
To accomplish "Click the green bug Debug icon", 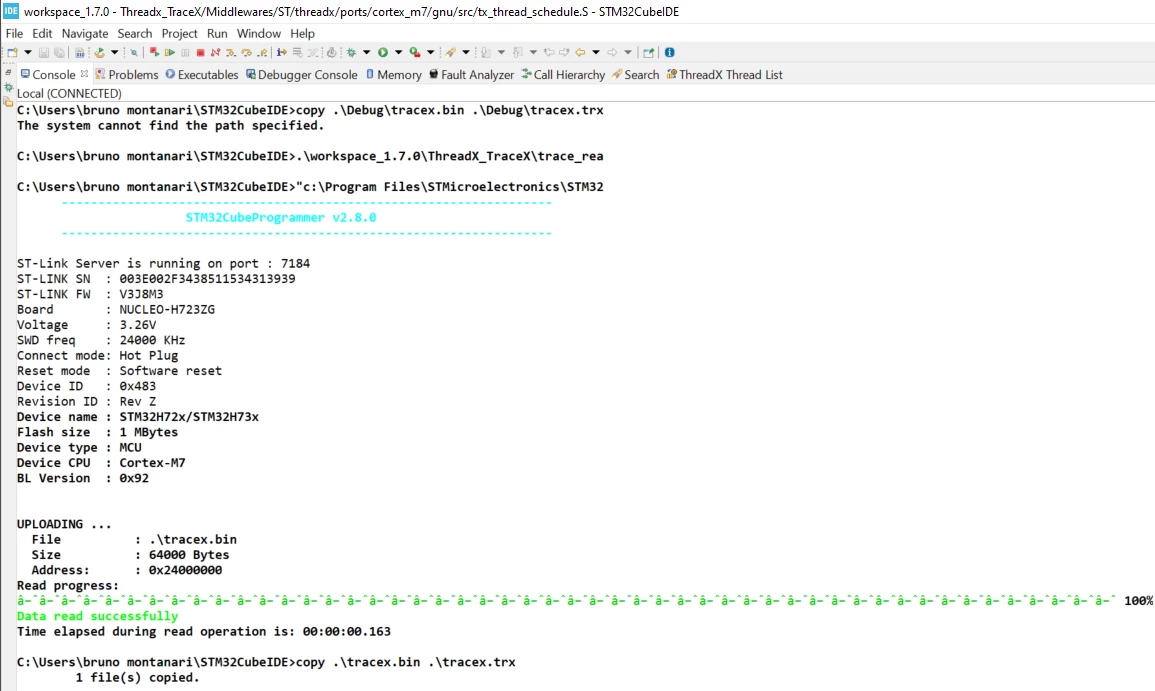I will point(351,52).
